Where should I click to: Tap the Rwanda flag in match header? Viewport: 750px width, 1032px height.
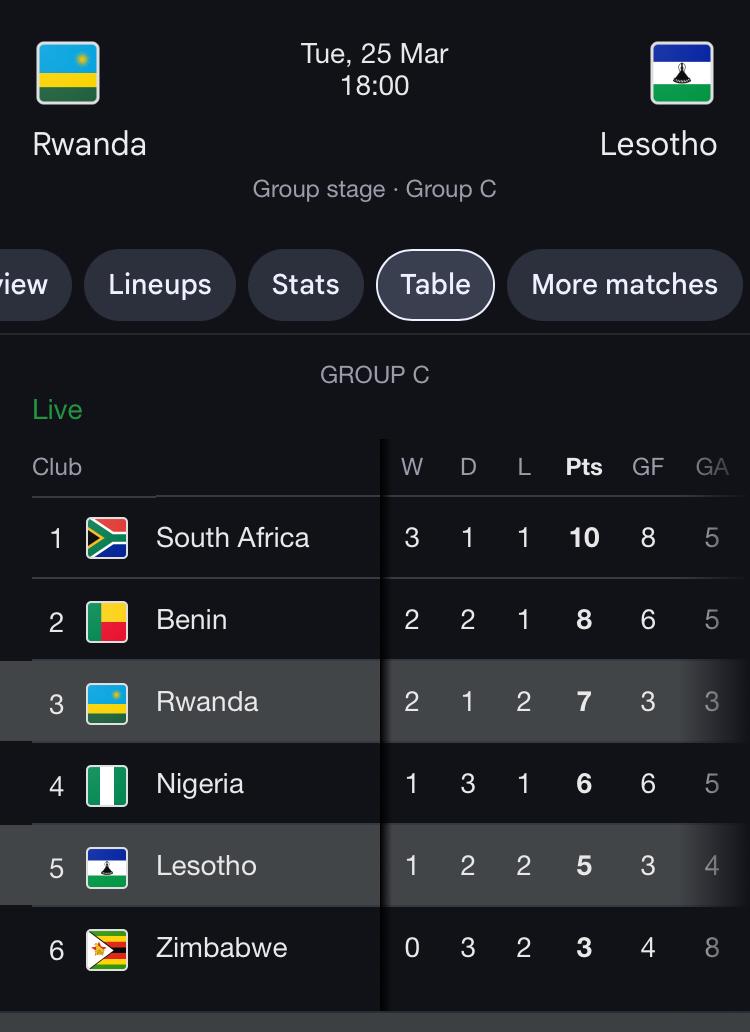point(68,73)
